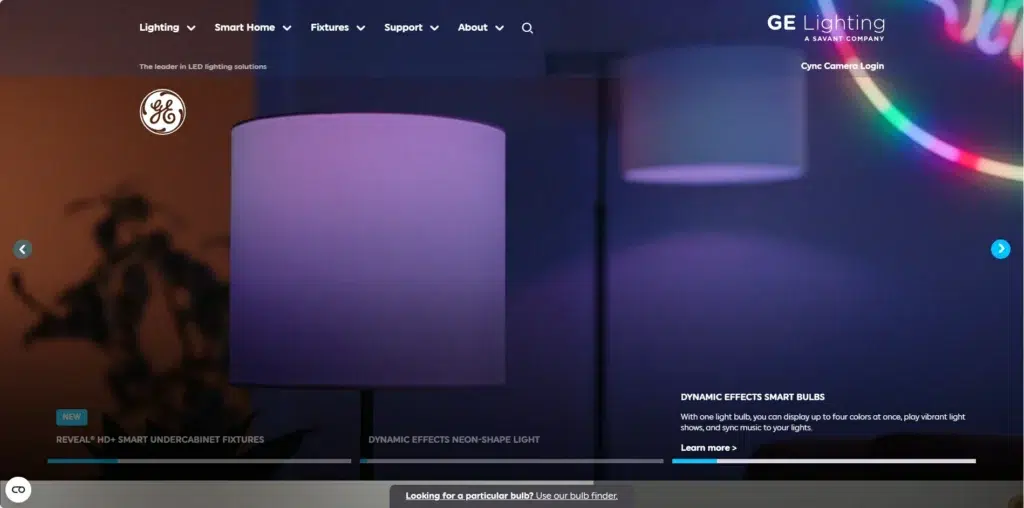Screen dimensions: 1024x508
Task: Click the NEW badge label
Action: point(72,417)
